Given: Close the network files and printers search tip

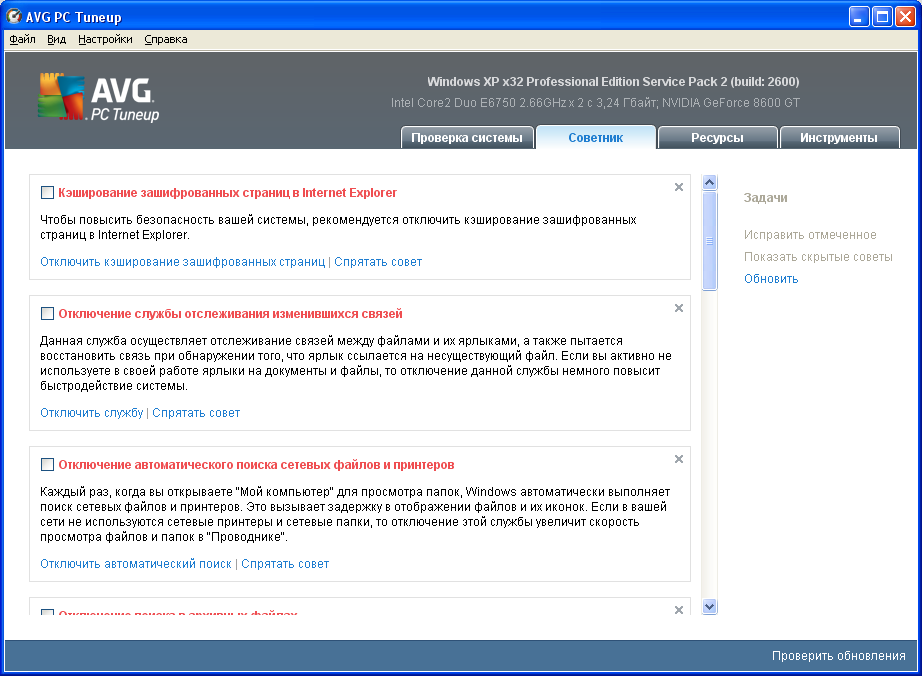Looking at the screenshot, I should point(679,459).
